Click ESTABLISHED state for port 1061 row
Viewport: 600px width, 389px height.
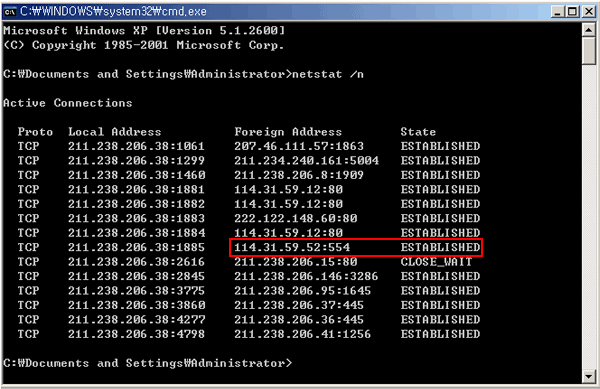point(440,146)
